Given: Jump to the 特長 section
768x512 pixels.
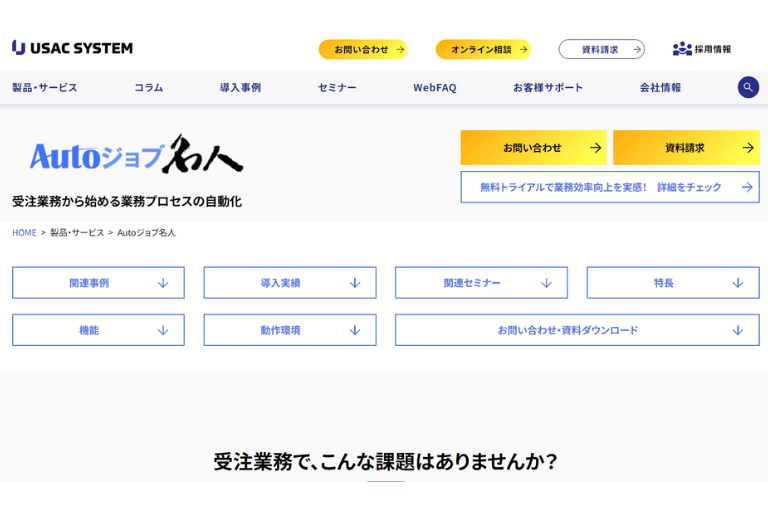Looking at the screenshot, I should click(673, 283).
